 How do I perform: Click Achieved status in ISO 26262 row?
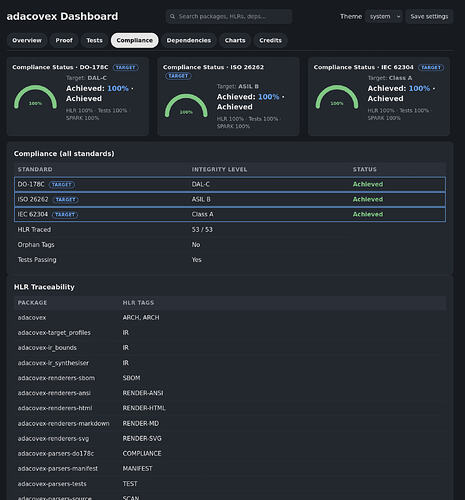click(368, 199)
